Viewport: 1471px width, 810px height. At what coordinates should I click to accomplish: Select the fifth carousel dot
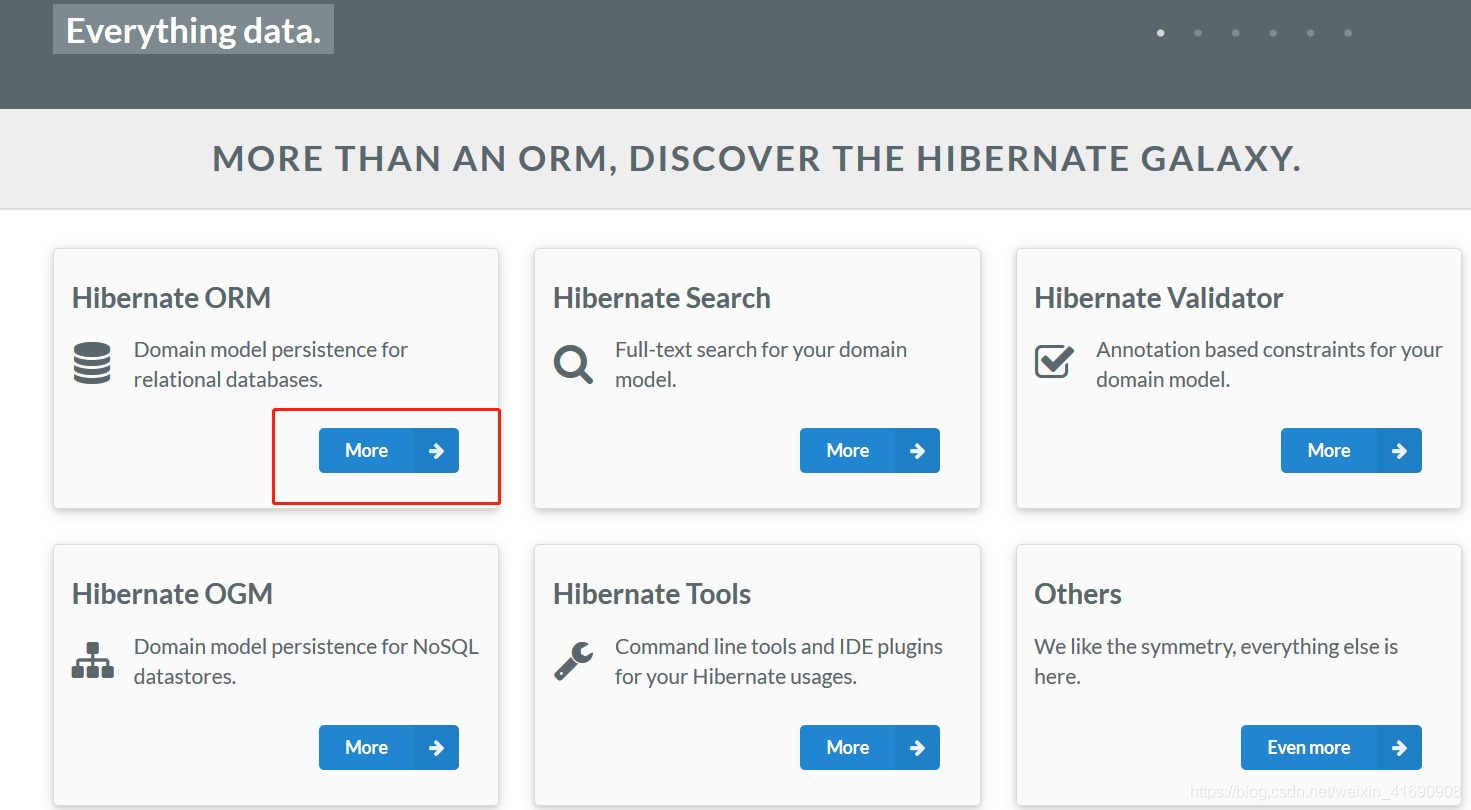(1310, 33)
